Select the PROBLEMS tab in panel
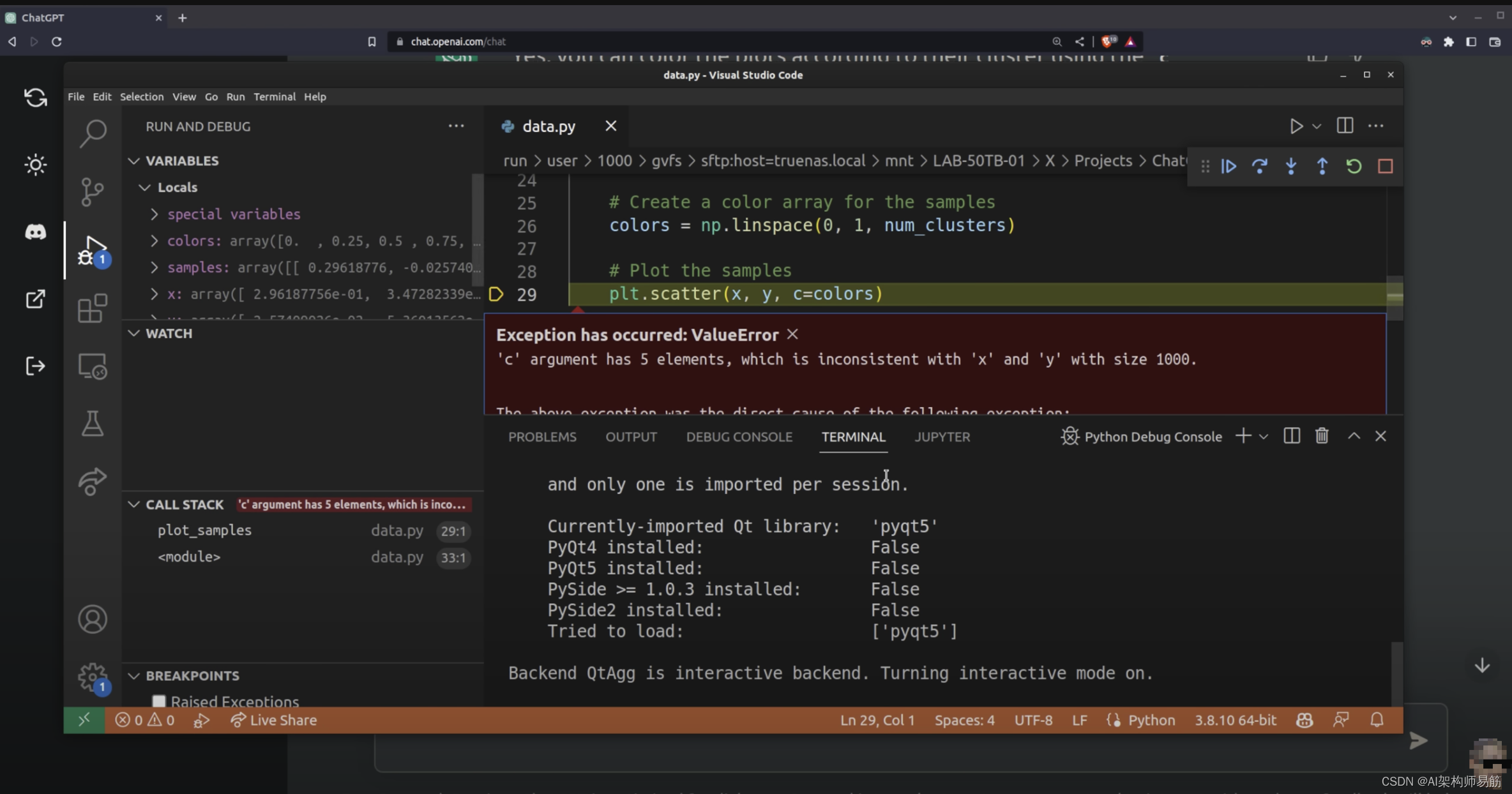The width and height of the screenshot is (1512, 794). point(542,436)
